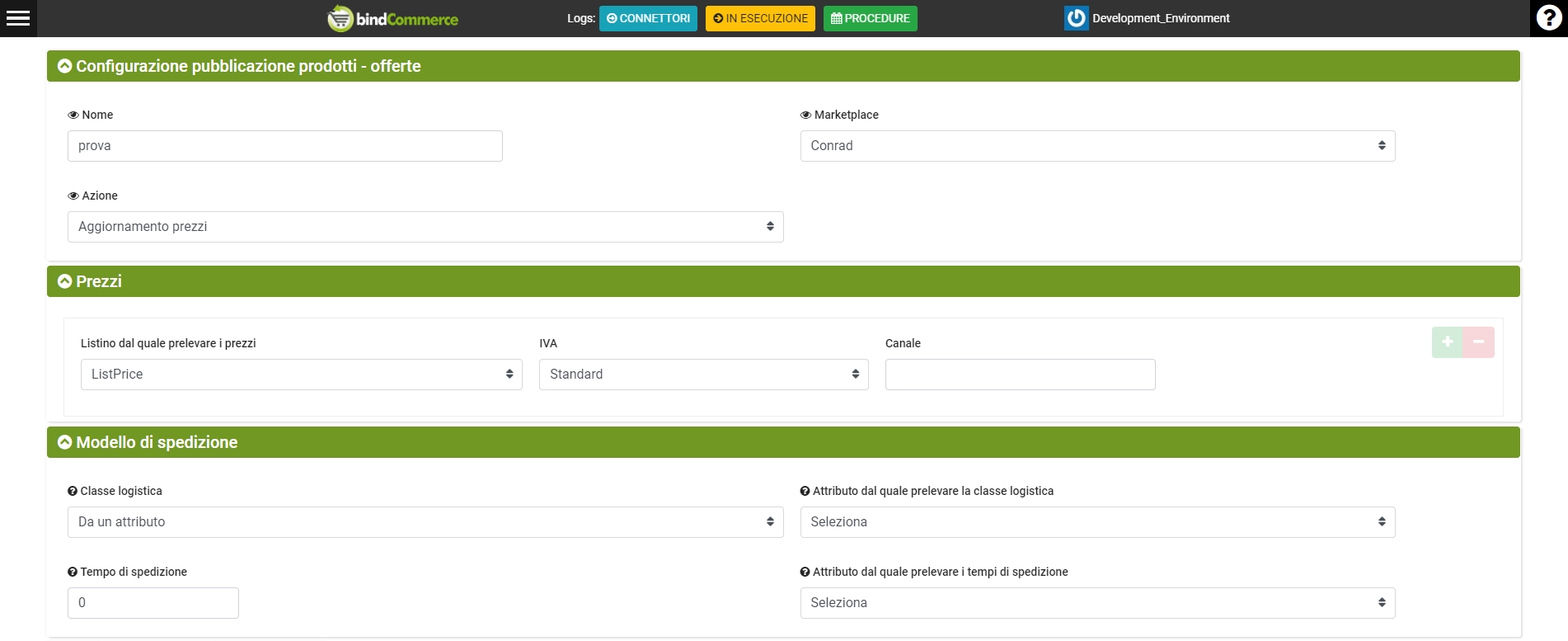Click the Canale text input field

(x=1020, y=375)
